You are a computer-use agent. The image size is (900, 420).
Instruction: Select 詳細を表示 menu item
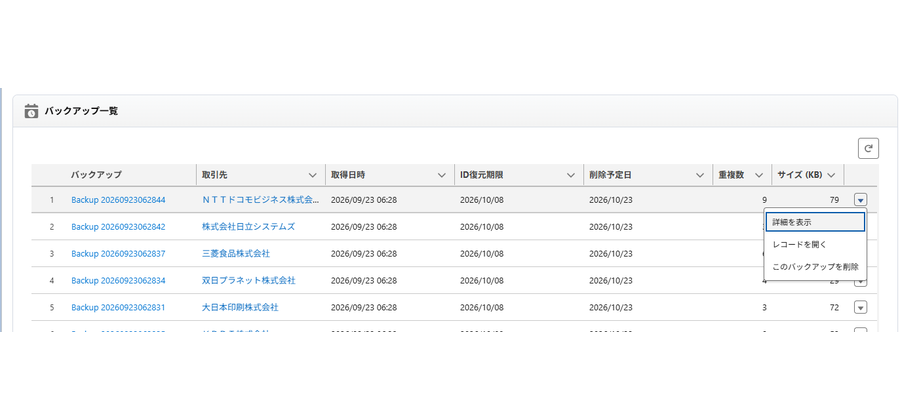pyautogui.click(x=815, y=222)
